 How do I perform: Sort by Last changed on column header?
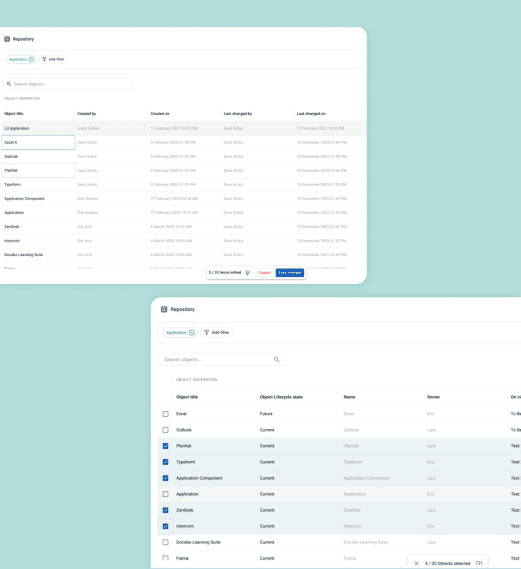311,114
